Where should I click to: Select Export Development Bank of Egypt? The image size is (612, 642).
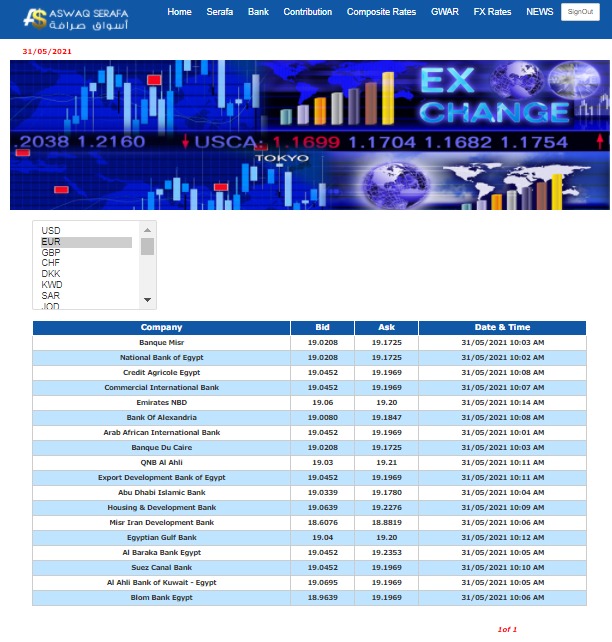pos(161,478)
